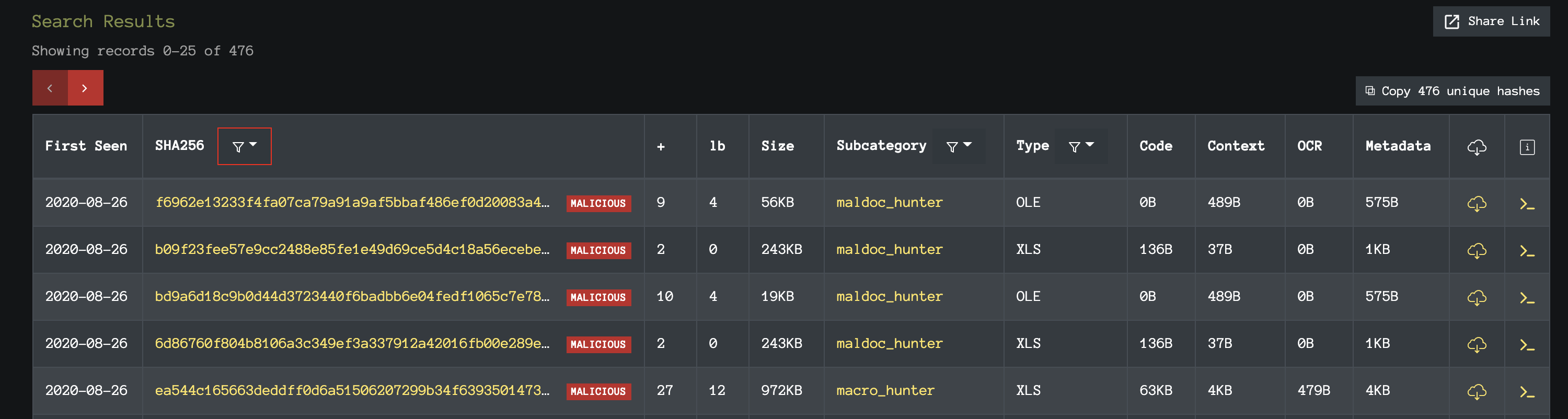Click the OCR column header
Screen dimensions: 1568x419
(x=1309, y=146)
